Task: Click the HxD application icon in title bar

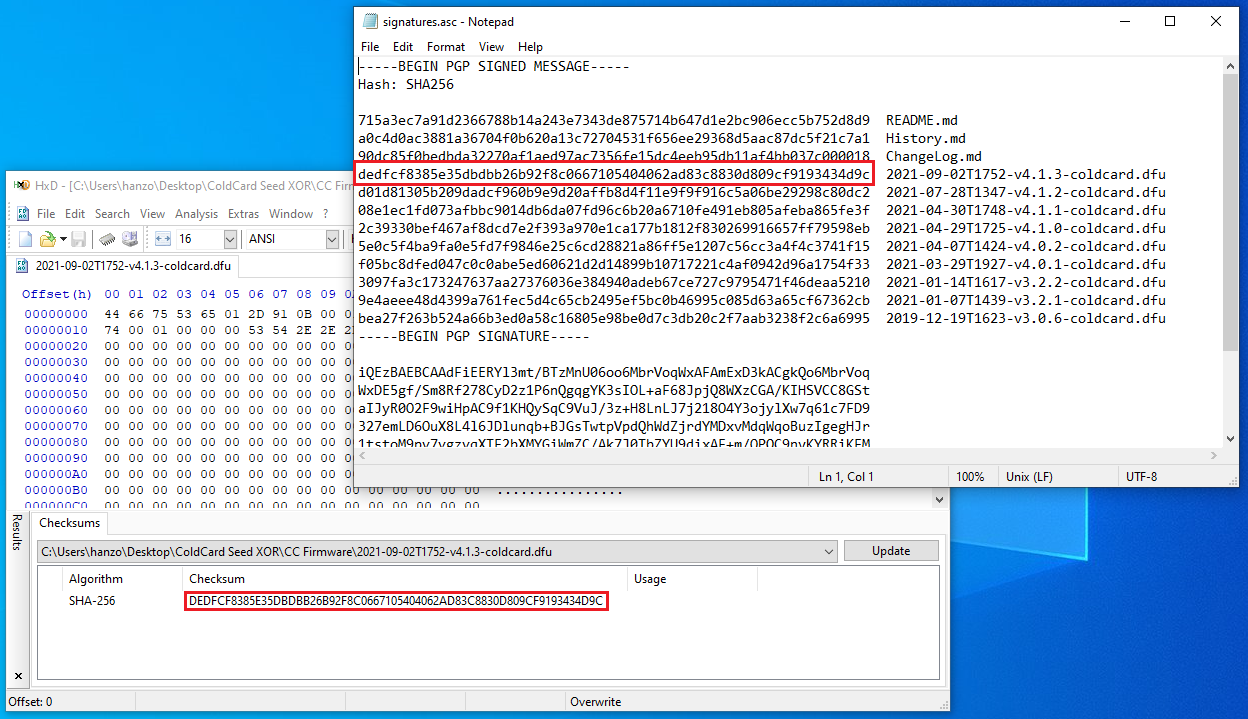Action: (x=22, y=185)
